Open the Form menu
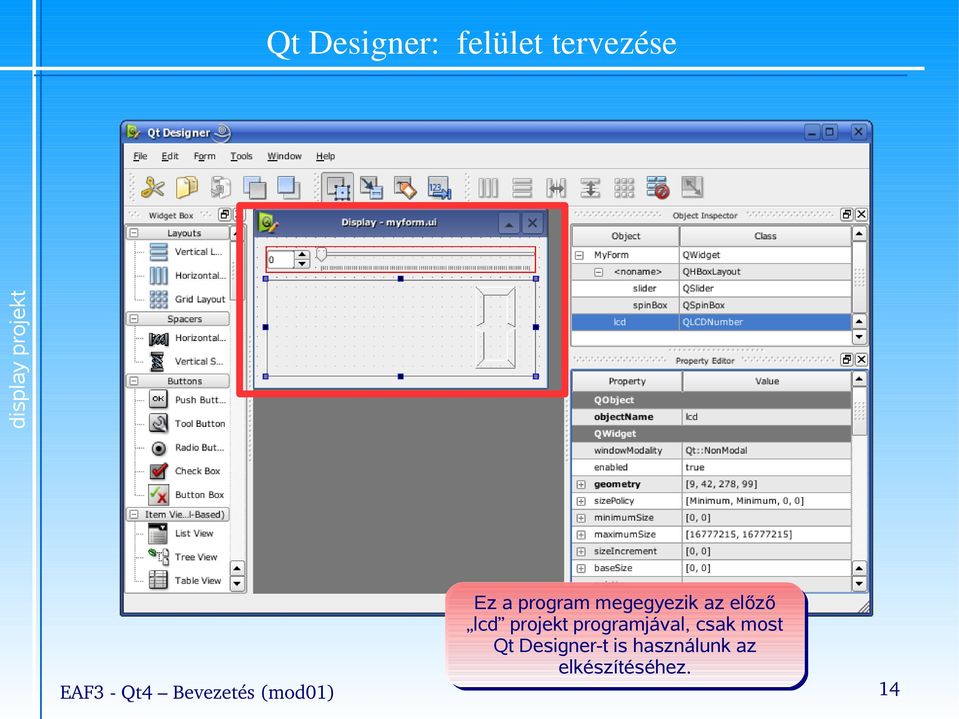Viewport: 959px width, 719px height. click(x=204, y=156)
